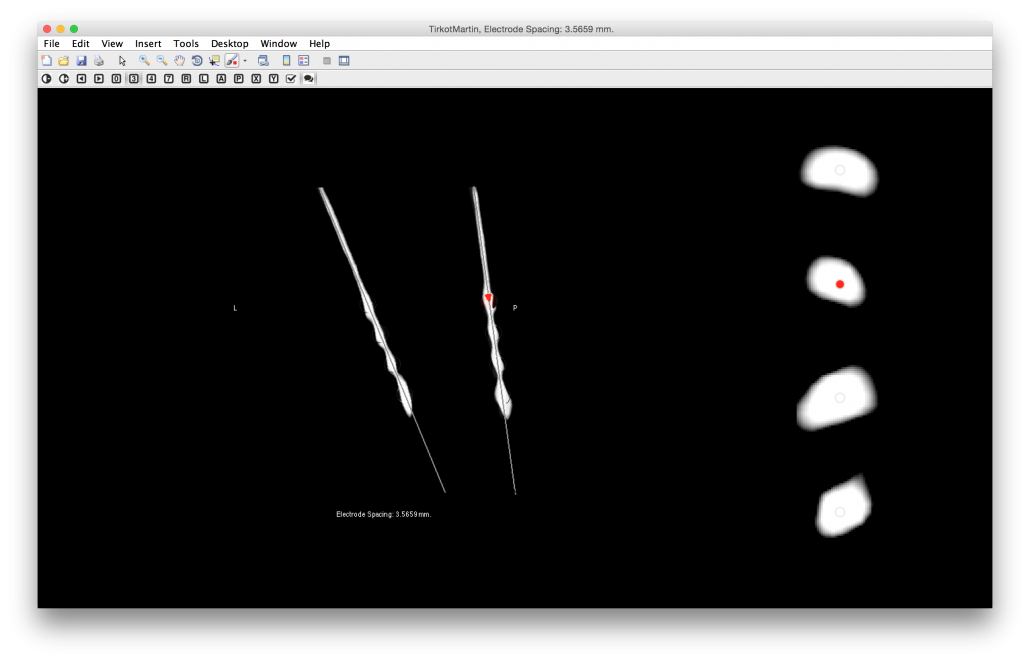The height and width of the screenshot is (662, 1030).
Task: Click the Link Plot icon
Action: click(263, 60)
